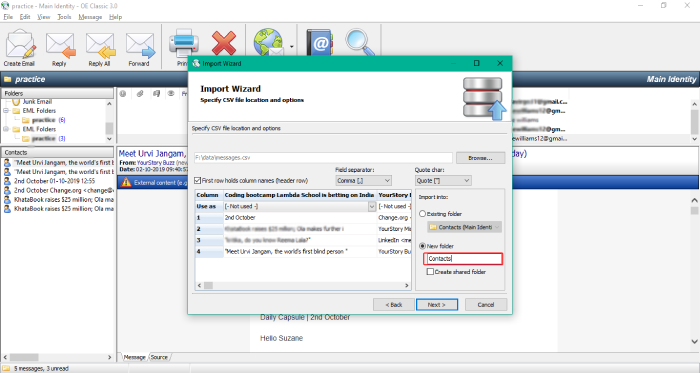Enable Create shared folder checkbox
Viewport: 700px width, 373px height.
[430, 272]
